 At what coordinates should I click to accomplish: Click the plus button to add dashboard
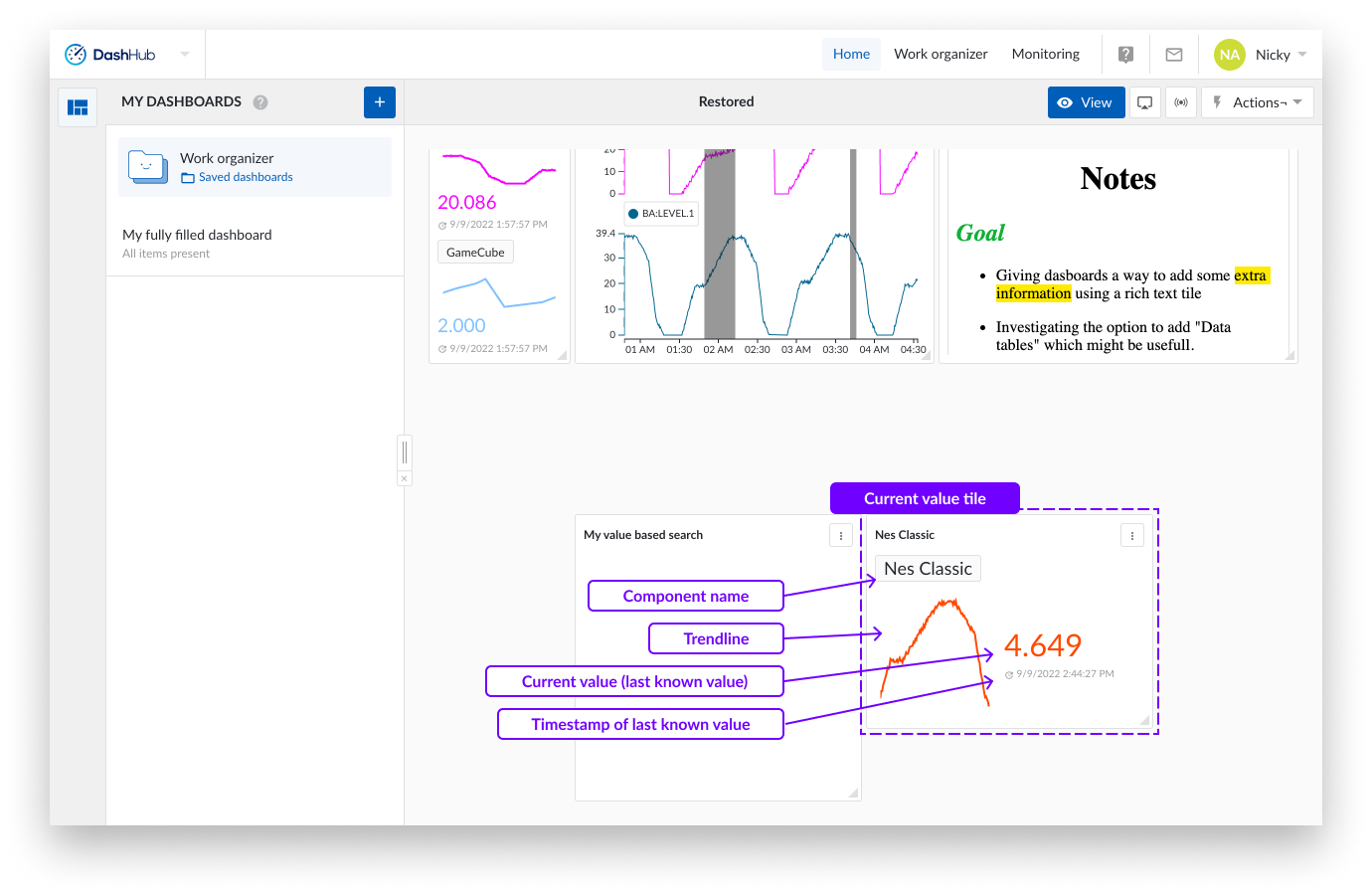pos(380,102)
